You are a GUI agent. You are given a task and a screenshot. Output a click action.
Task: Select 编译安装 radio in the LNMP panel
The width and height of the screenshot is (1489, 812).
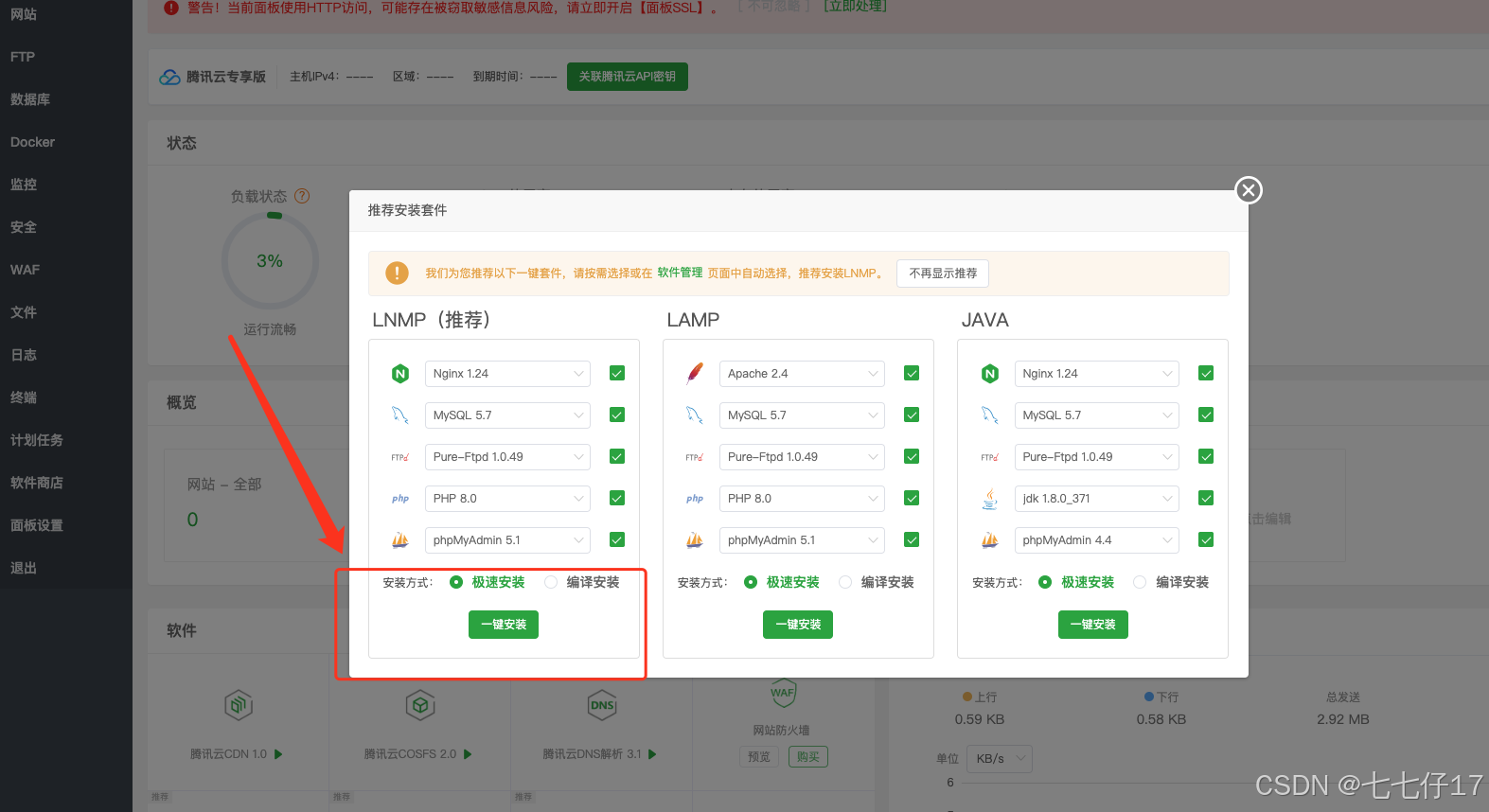tap(551, 582)
